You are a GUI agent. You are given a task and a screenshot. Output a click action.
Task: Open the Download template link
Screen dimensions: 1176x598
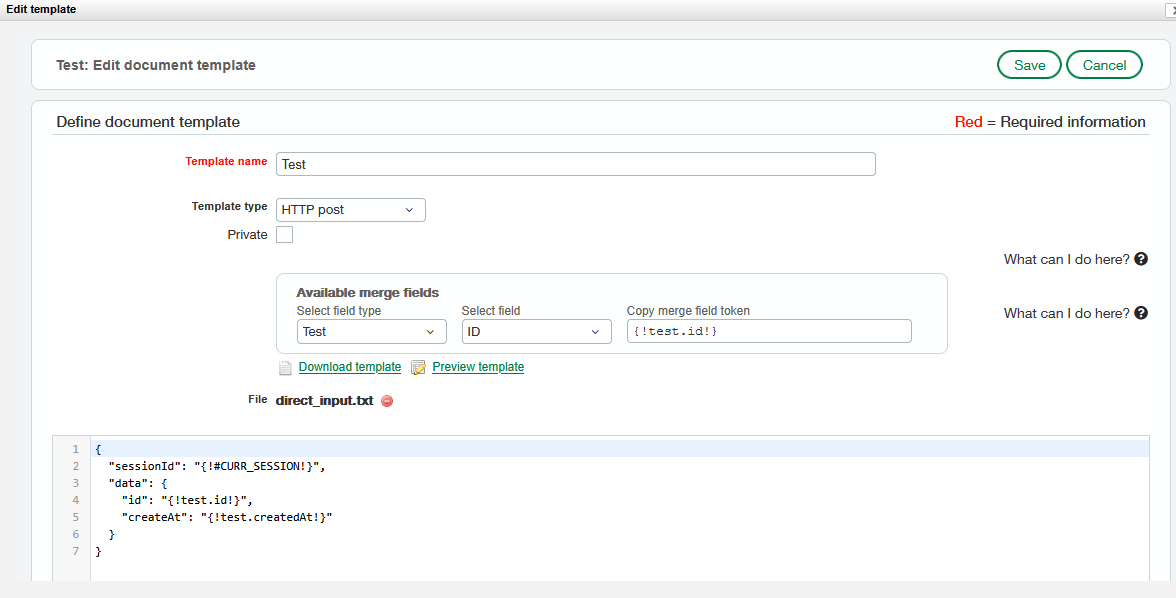click(350, 367)
